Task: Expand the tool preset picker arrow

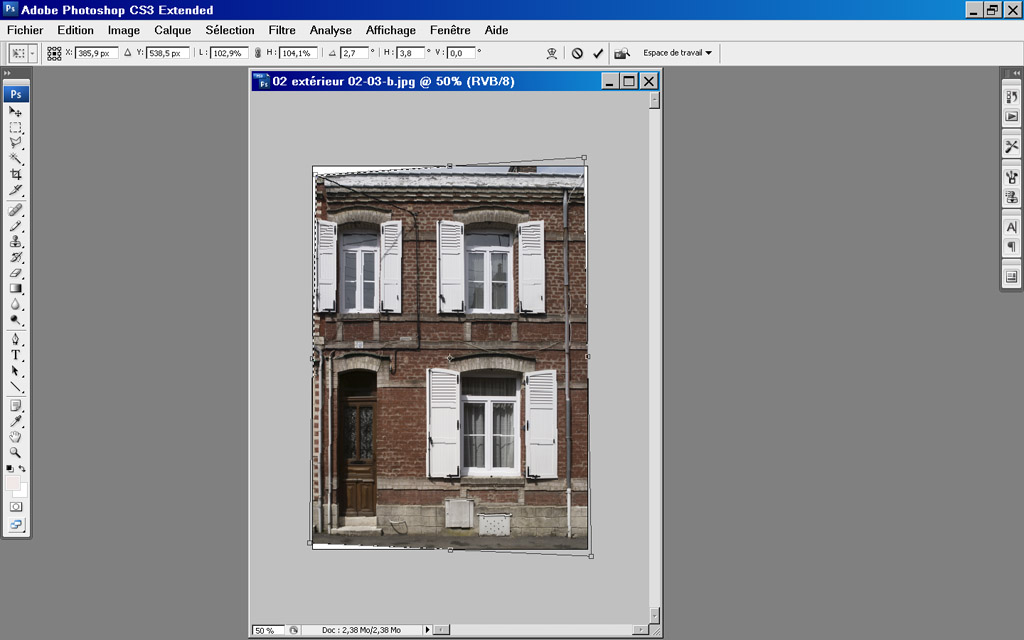Action: coord(32,53)
